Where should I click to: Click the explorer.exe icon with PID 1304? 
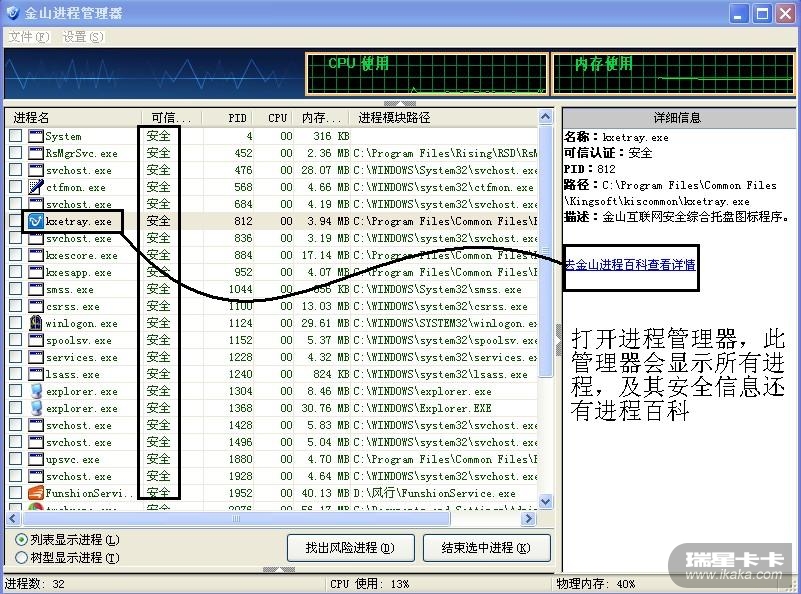coord(36,391)
